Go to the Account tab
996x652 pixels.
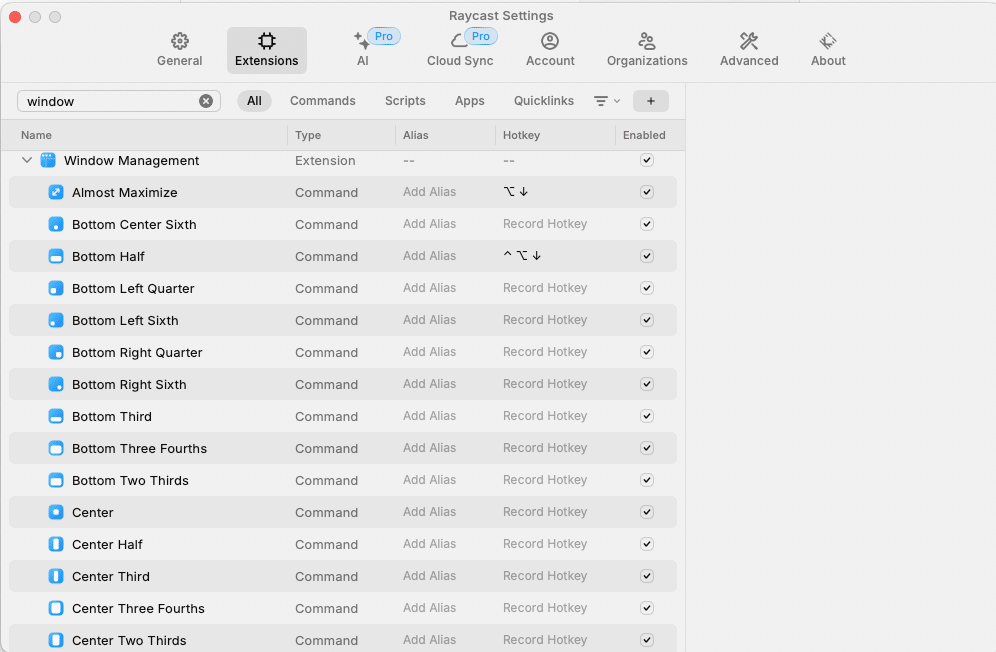point(549,50)
